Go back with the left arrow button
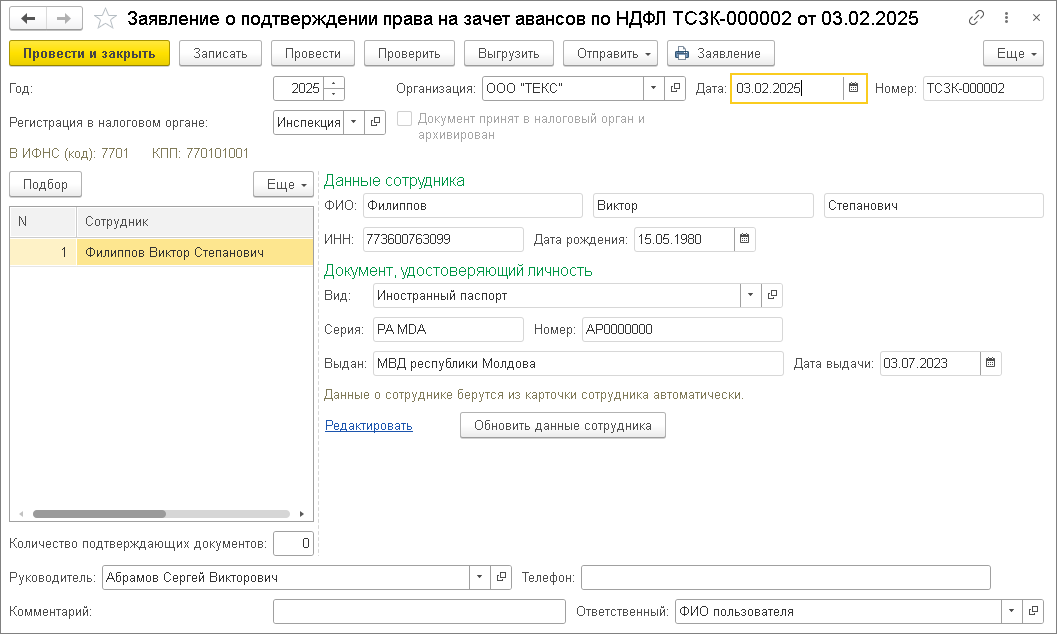The width and height of the screenshot is (1057, 634). click(28, 18)
